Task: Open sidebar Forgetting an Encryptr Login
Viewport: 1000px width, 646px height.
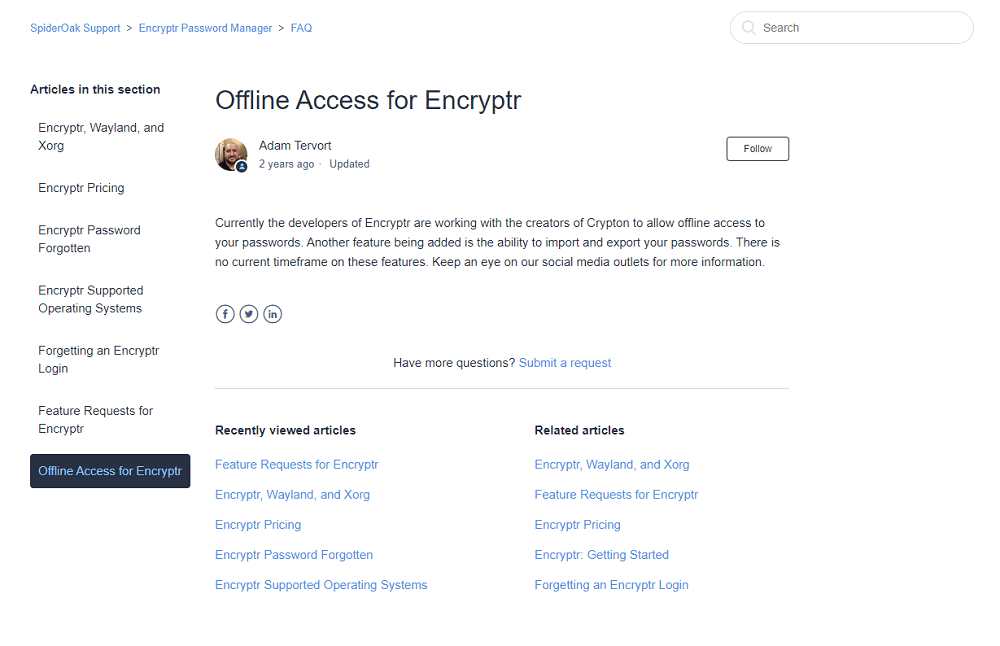Action: coord(110,360)
